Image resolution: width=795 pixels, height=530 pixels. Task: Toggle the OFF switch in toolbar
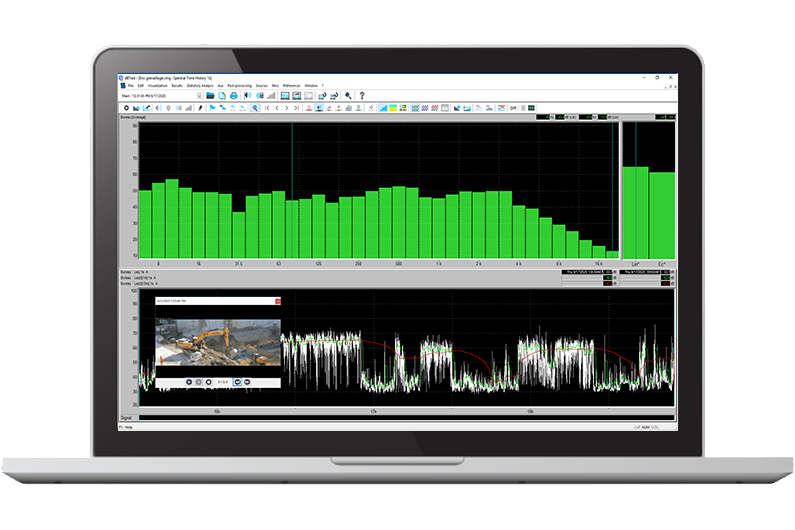coord(513,107)
